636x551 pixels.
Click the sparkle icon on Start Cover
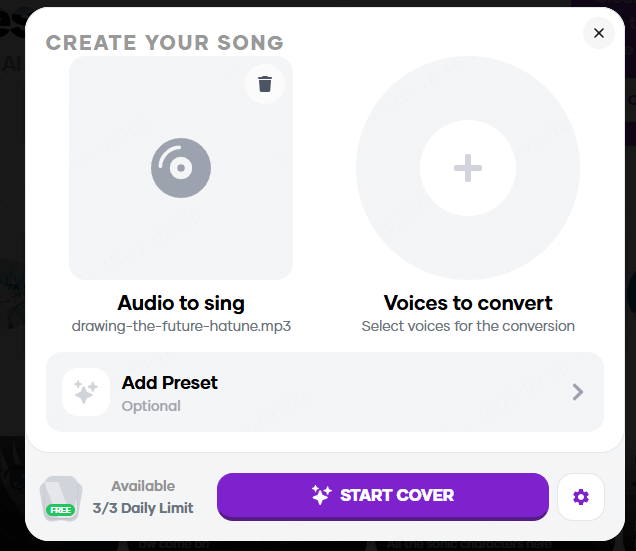[x=321, y=495]
